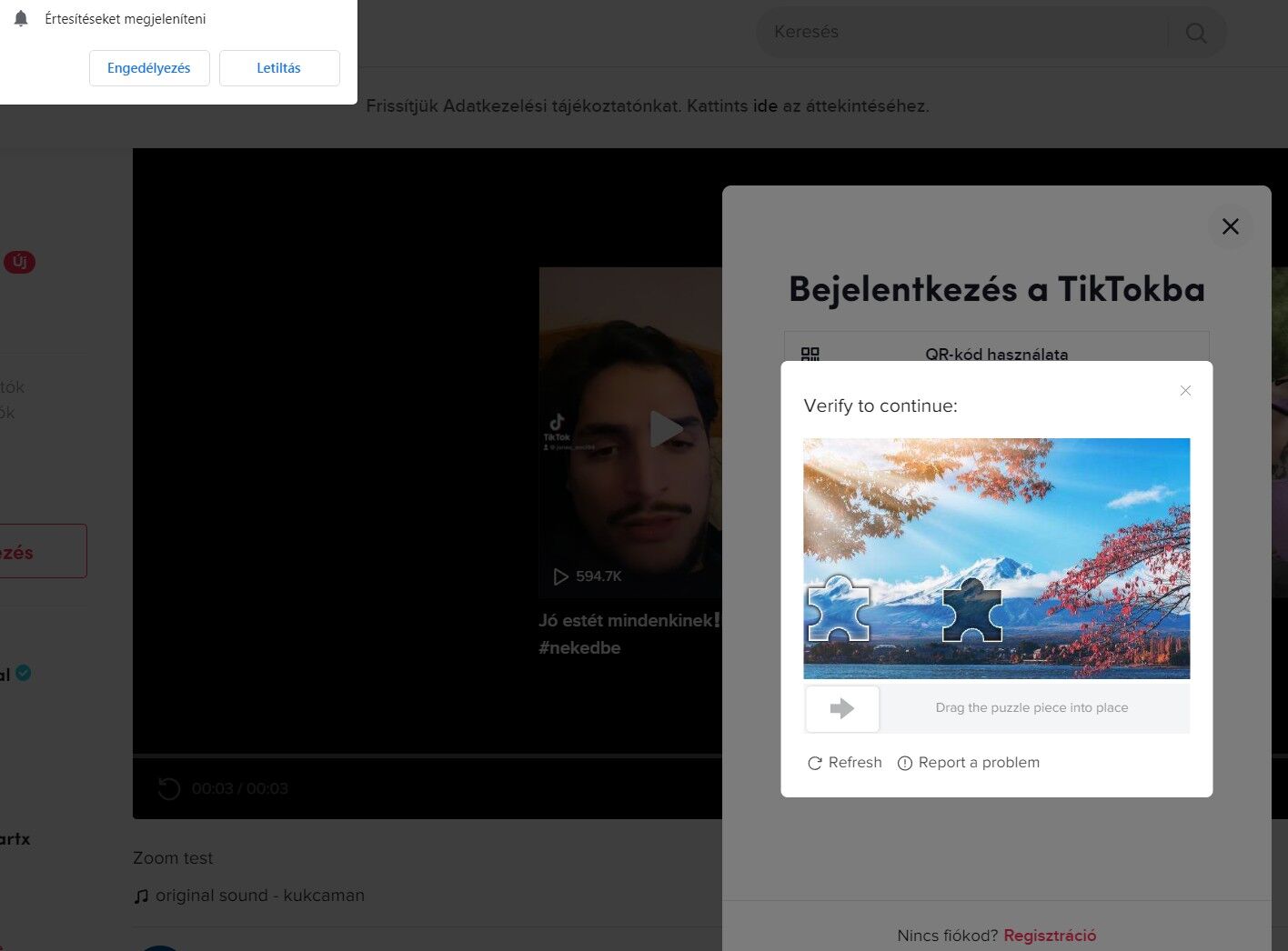This screenshot has width=1288, height=951.
Task: Allow notifications with the Engedélyezés button
Action: tap(149, 68)
